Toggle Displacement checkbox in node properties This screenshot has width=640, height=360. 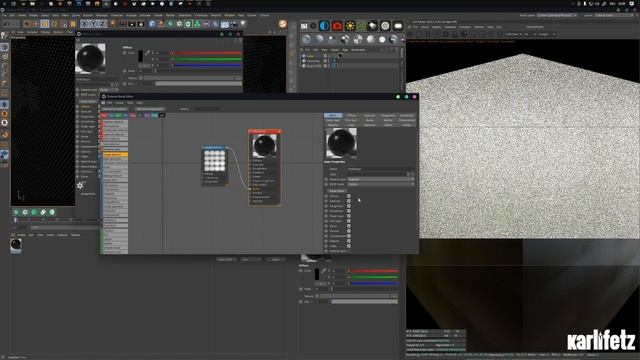point(349,236)
